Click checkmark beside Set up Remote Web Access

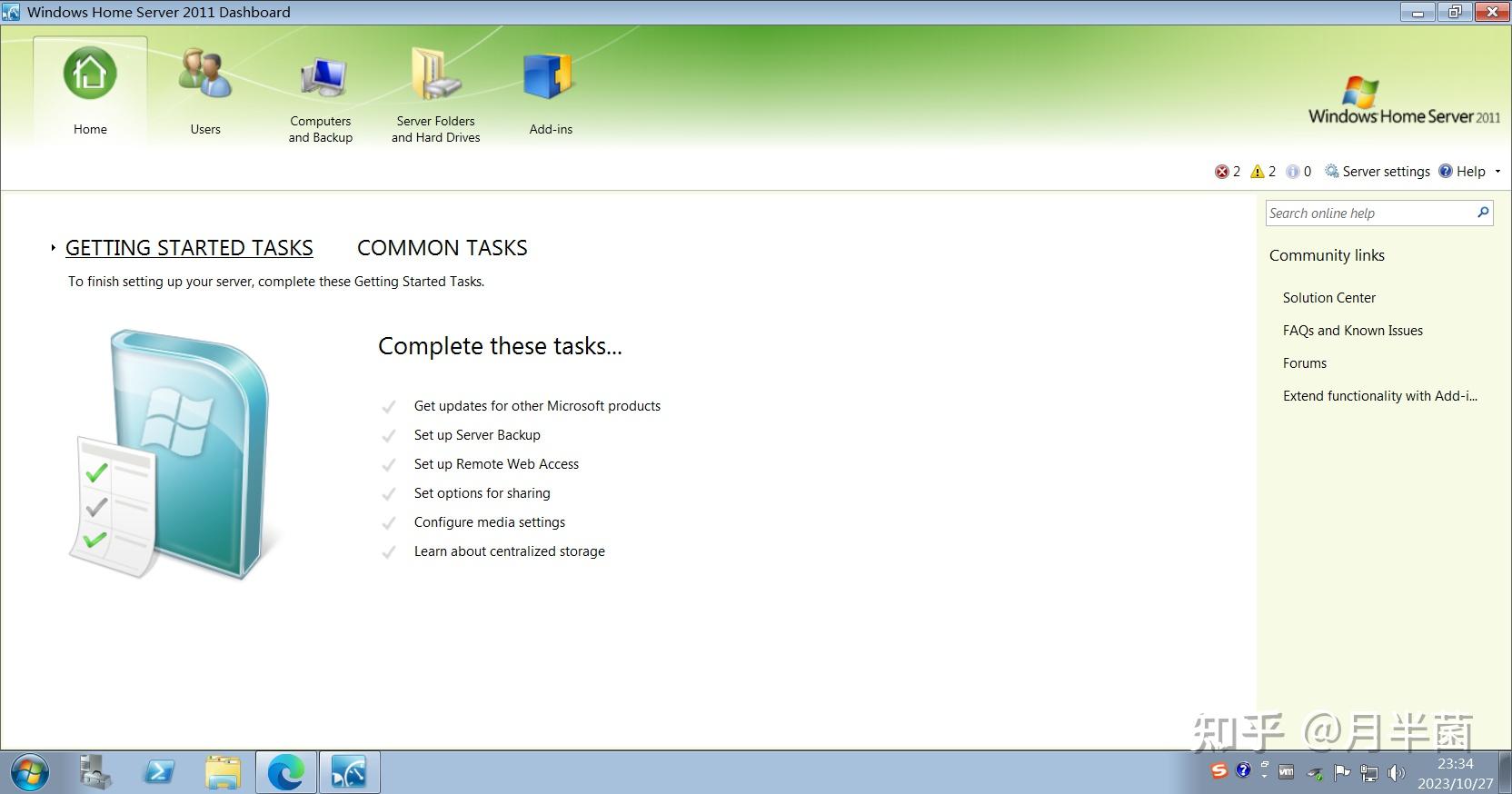point(389,465)
